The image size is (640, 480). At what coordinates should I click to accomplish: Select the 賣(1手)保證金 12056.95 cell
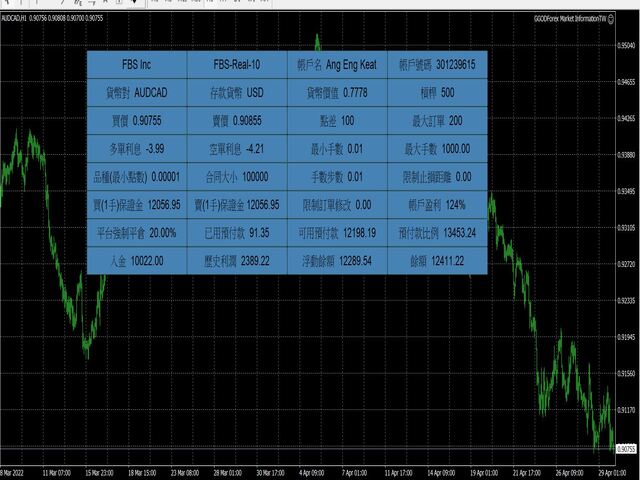237,205
